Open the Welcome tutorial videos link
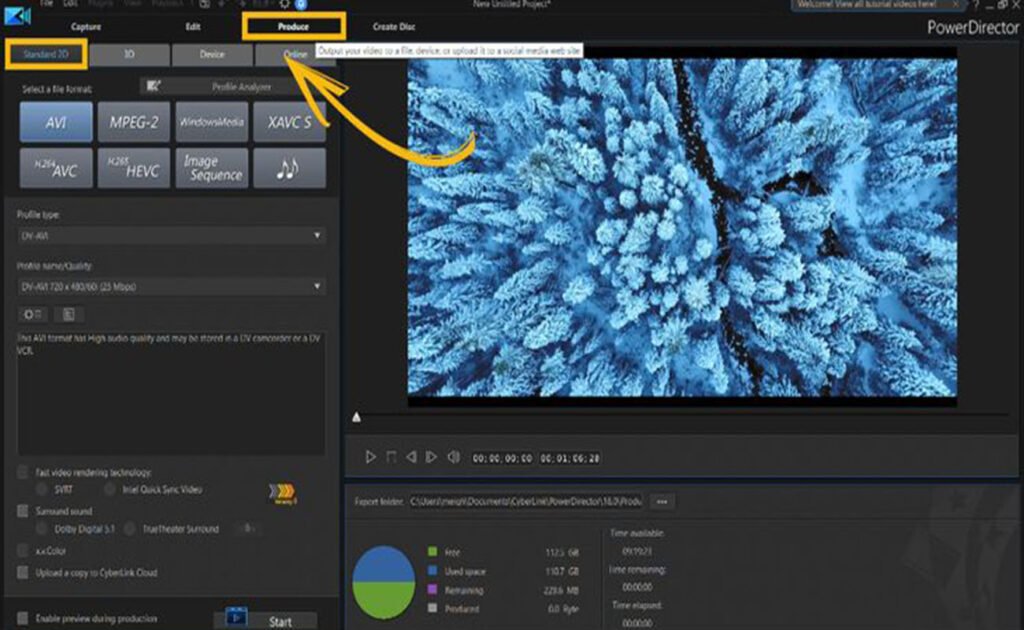Screen dimensions: 1024x630 click(x=866, y=4)
